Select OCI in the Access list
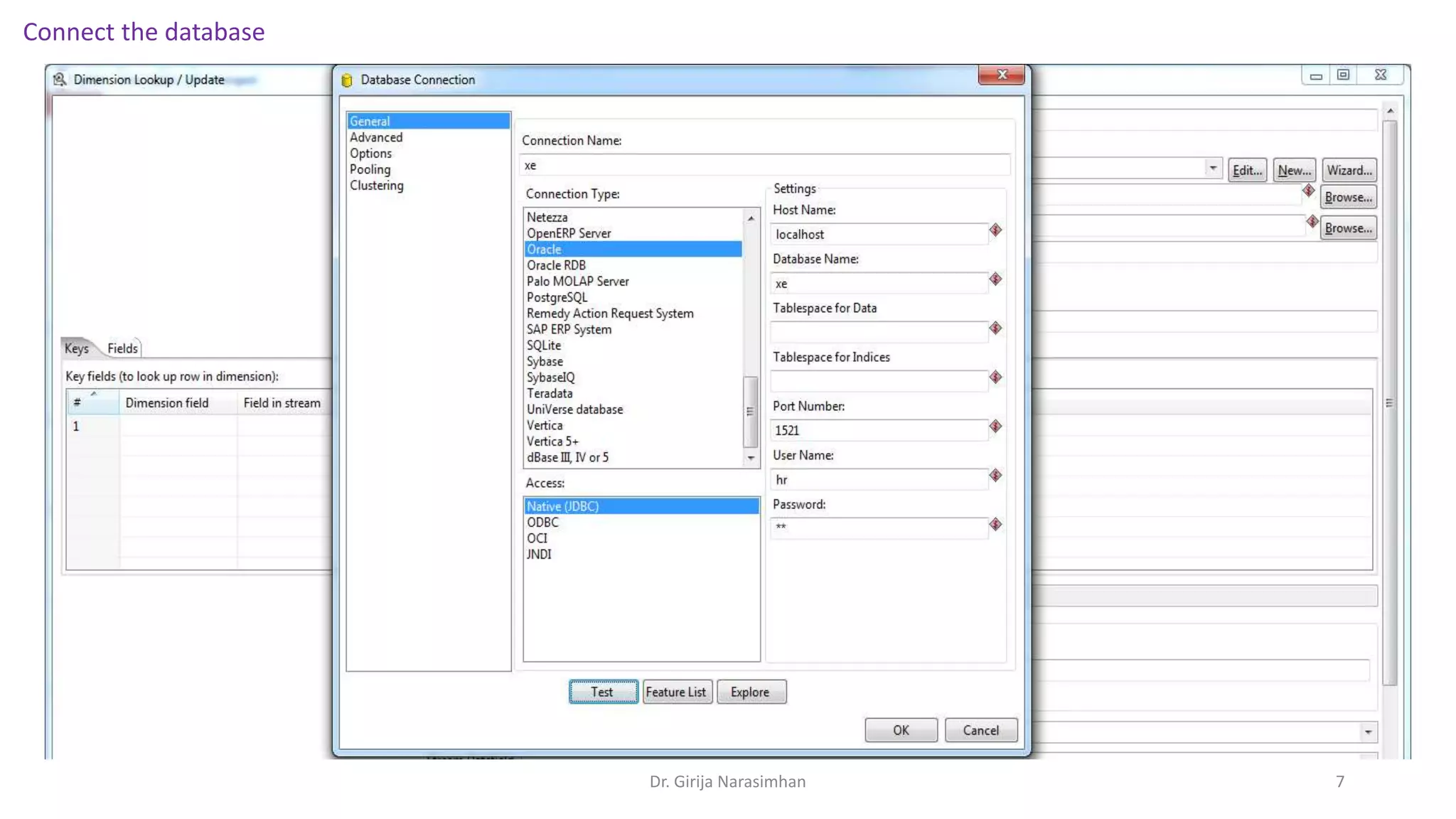 [x=537, y=538]
